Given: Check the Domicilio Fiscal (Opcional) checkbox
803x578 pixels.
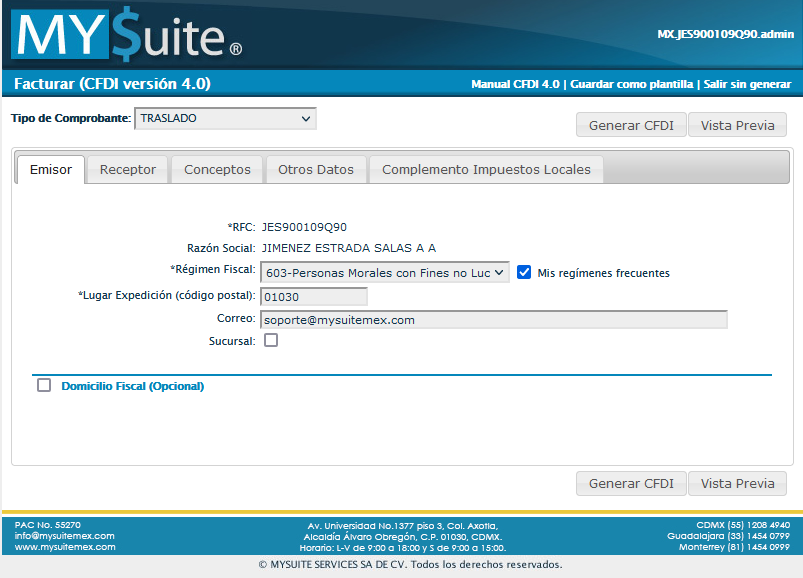Looking at the screenshot, I should pos(44,386).
